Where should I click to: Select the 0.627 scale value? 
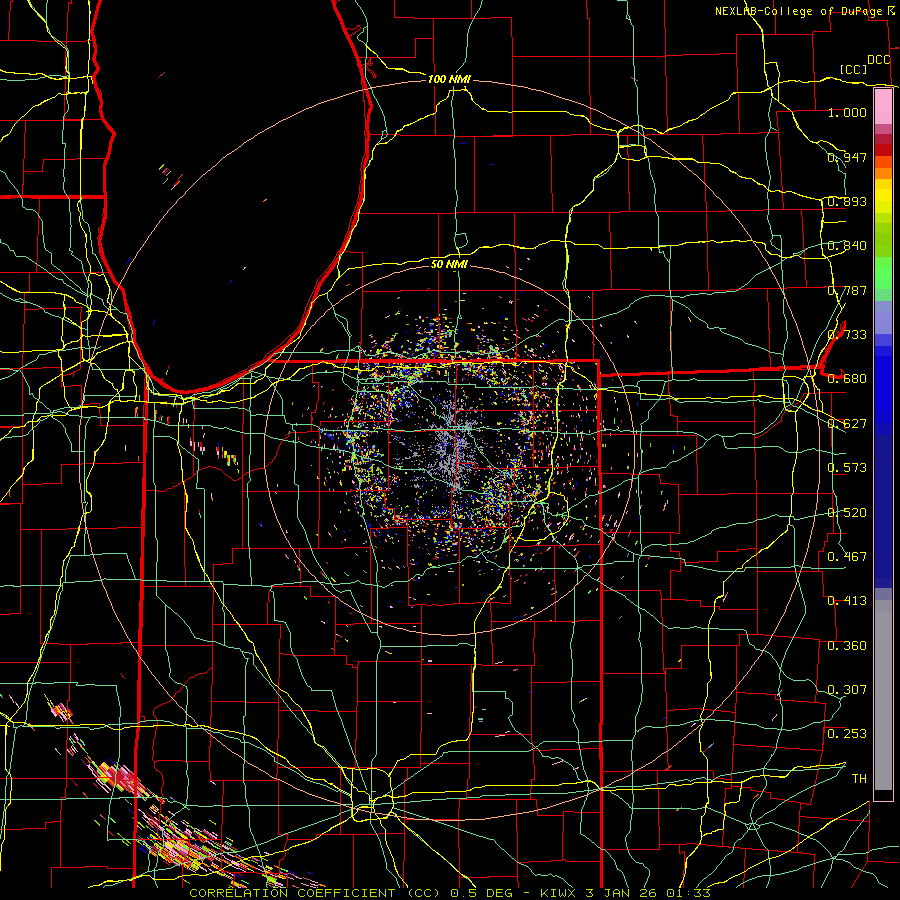[x=847, y=424]
